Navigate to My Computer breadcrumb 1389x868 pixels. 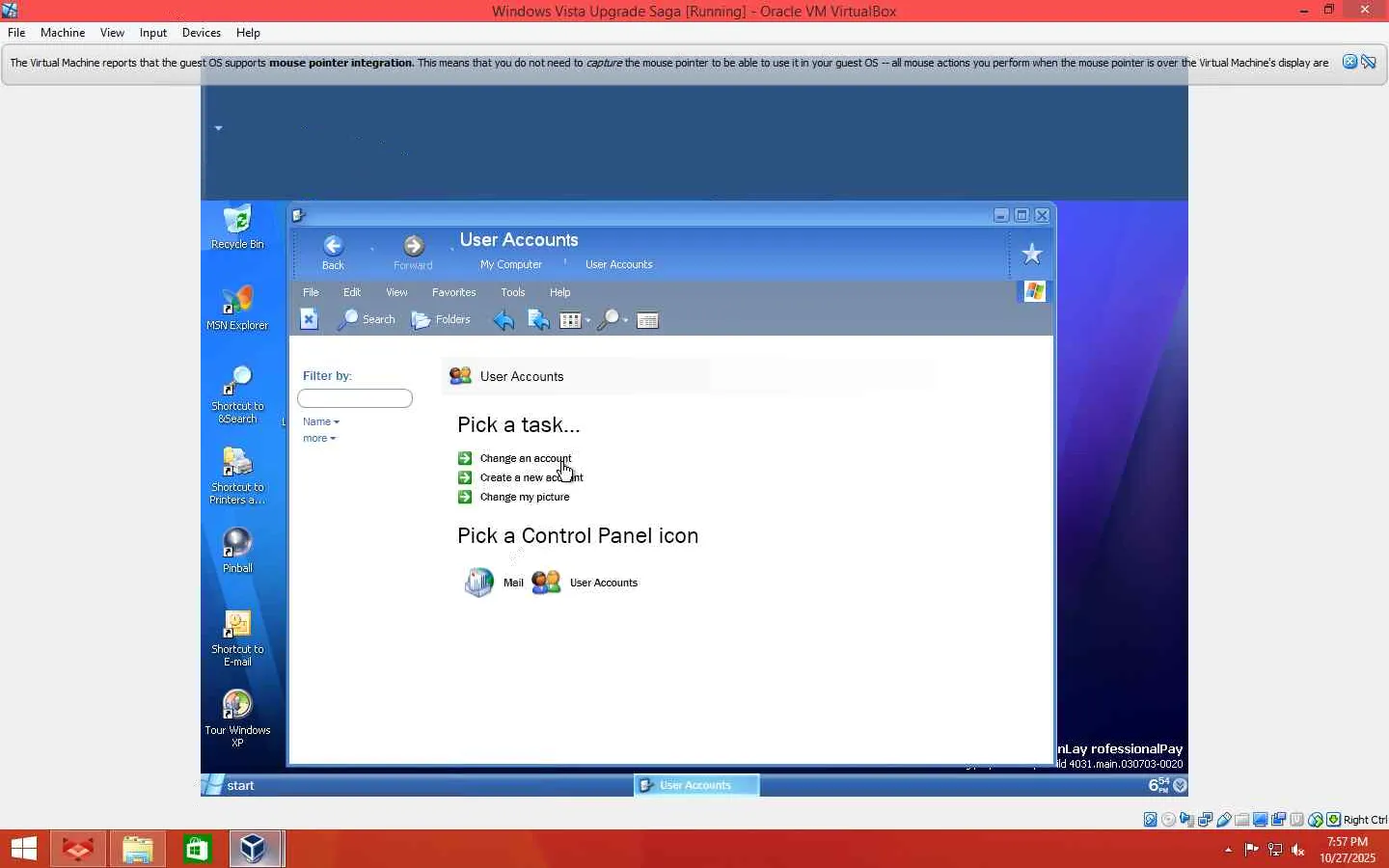coord(511,264)
